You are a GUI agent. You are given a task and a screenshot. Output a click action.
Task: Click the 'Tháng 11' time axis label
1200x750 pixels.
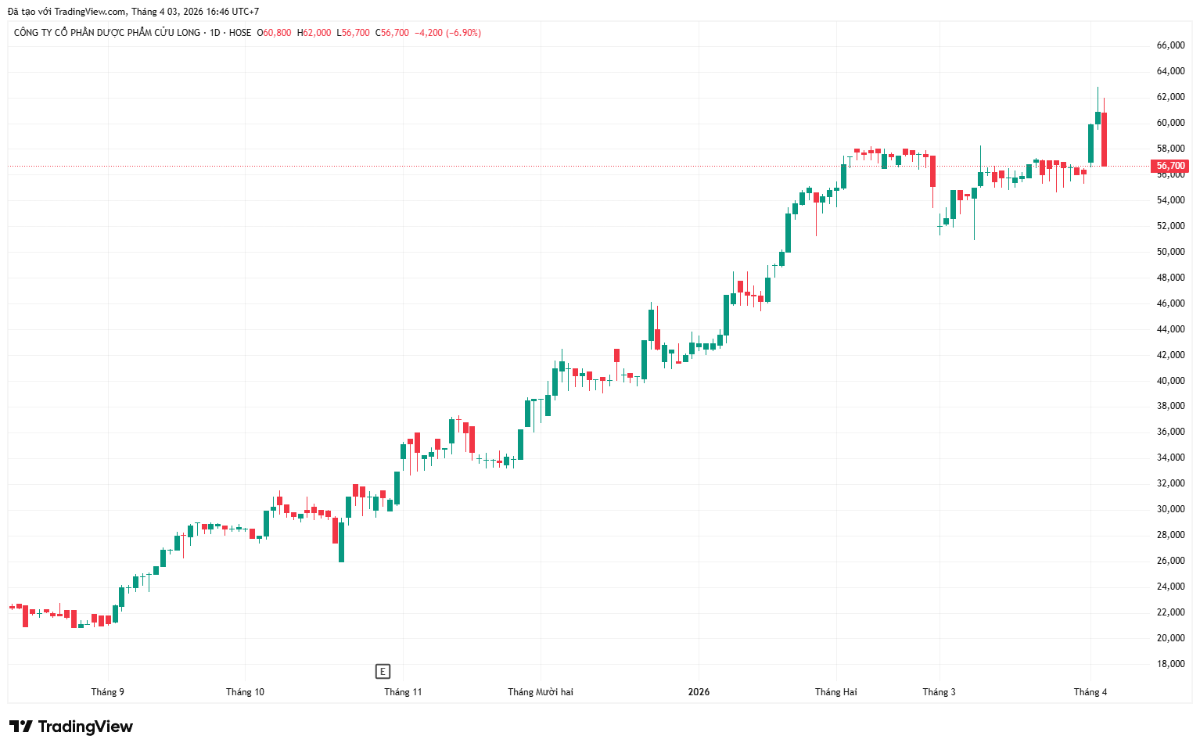point(403,692)
